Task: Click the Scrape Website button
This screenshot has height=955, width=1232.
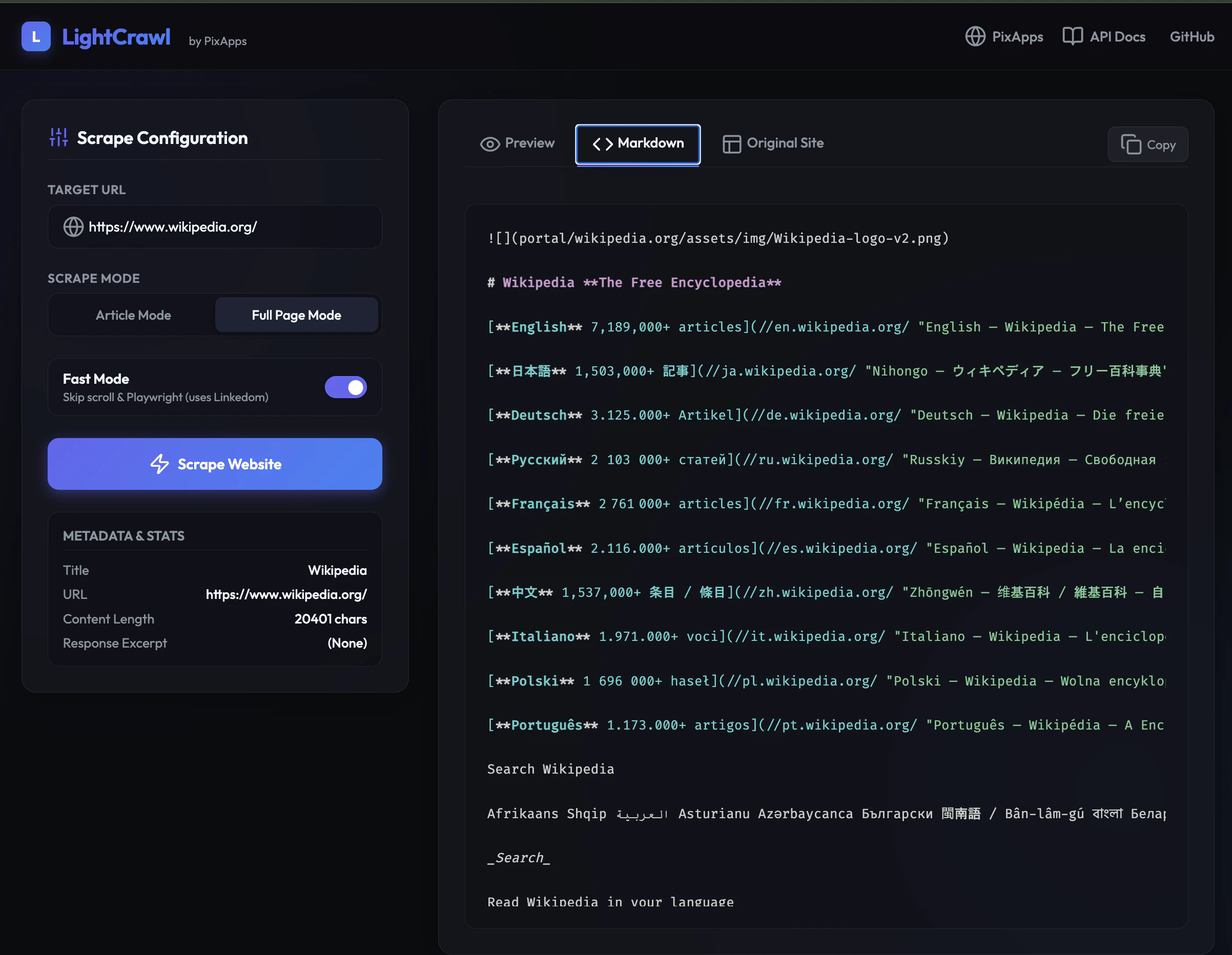Action: point(215,464)
